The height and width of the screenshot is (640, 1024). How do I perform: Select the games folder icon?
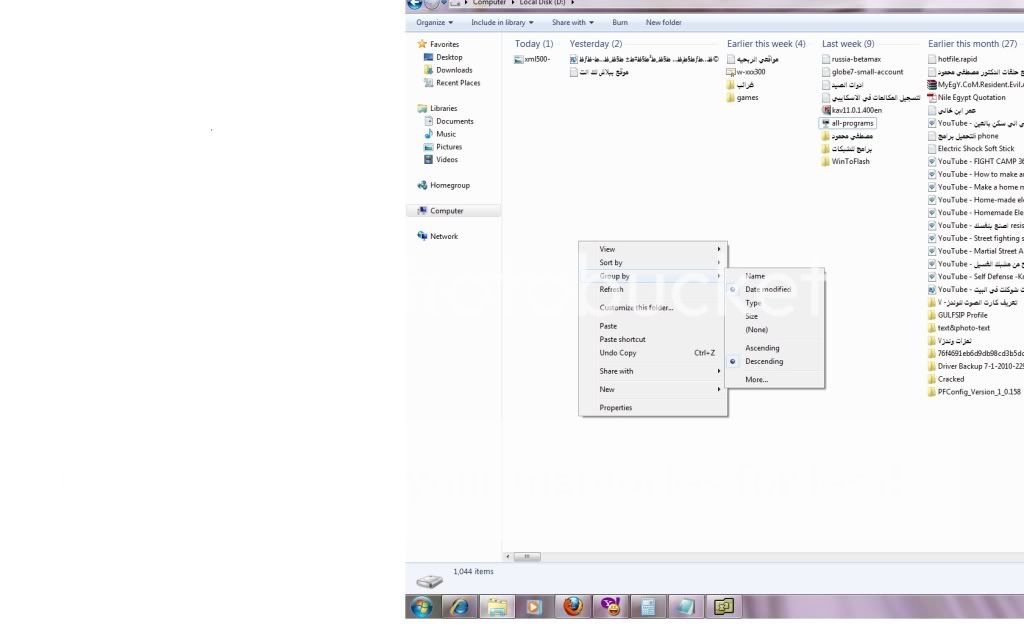[x=731, y=98]
